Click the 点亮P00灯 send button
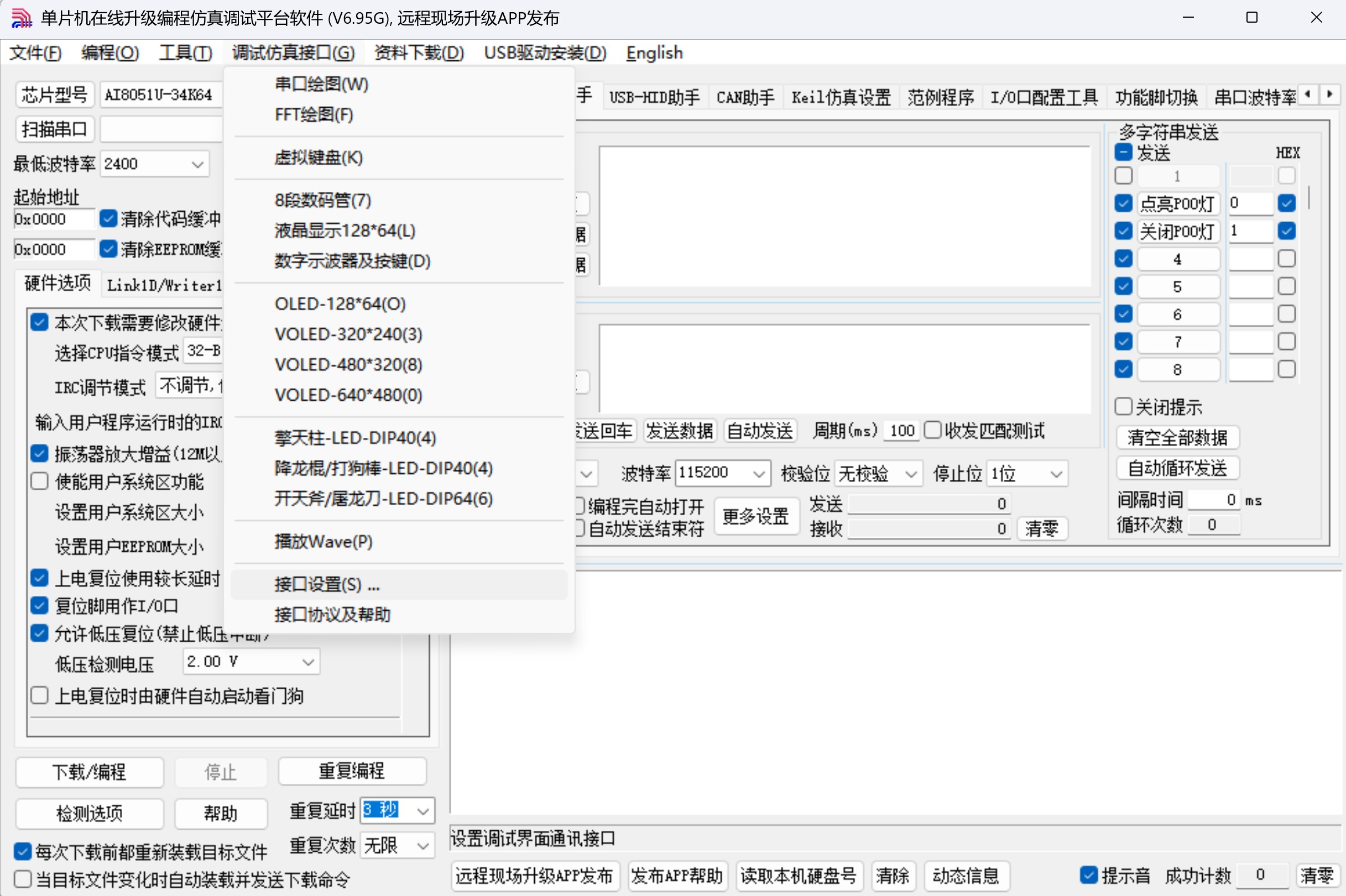This screenshot has height=896, width=1346. click(x=1177, y=203)
